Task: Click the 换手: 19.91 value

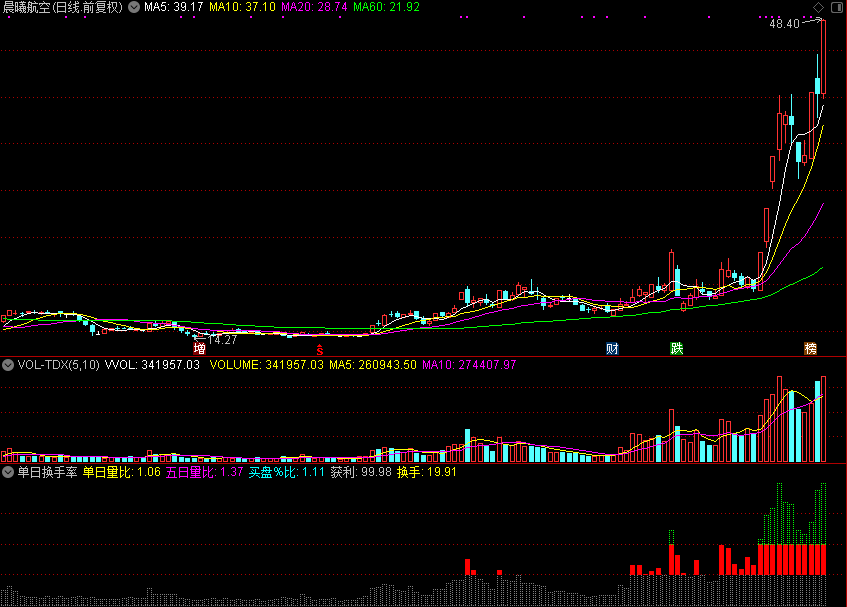Action: pos(427,472)
